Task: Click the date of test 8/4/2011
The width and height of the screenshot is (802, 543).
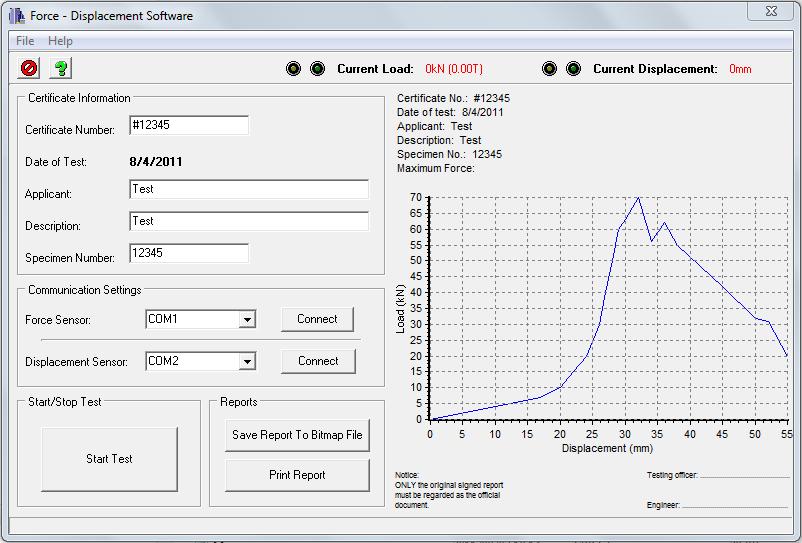Action: [x=155, y=162]
